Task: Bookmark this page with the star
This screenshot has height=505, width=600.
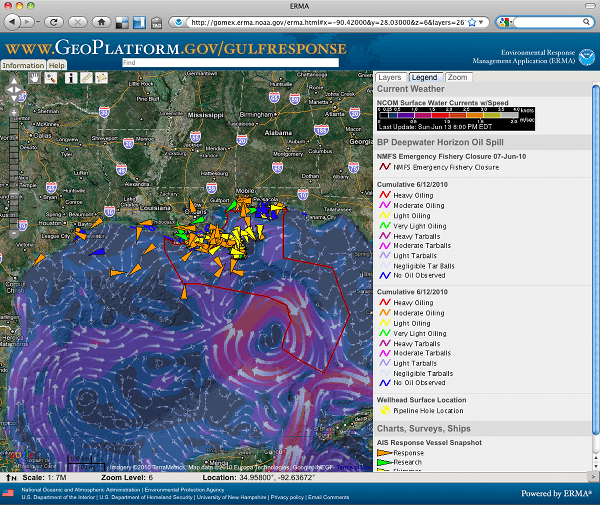Action: pyautogui.click(x=472, y=22)
